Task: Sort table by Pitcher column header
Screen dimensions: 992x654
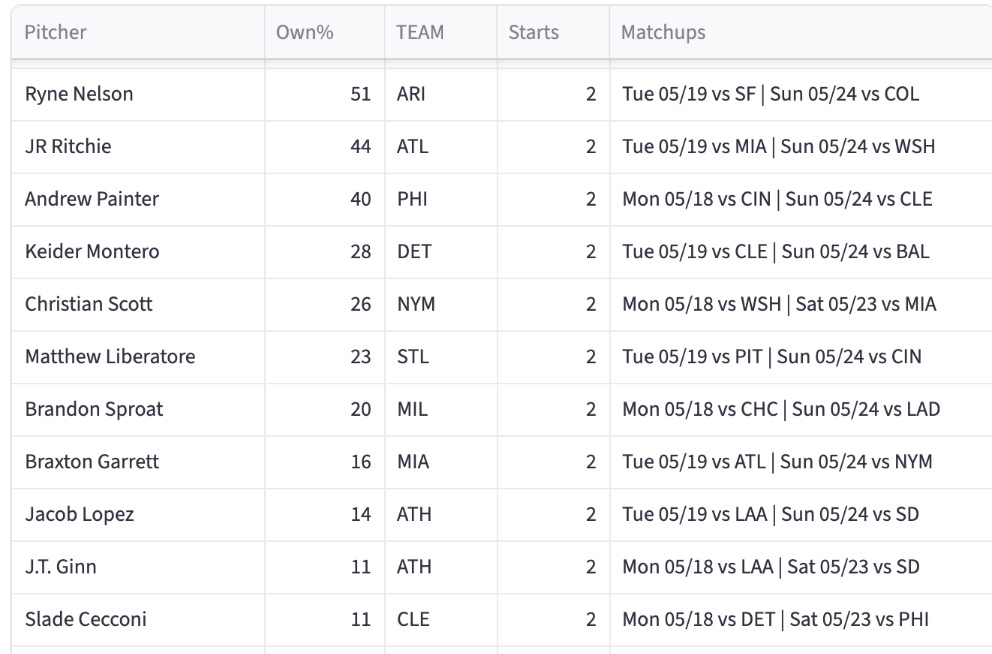Action: pyautogui.click(x=55, y=32)
